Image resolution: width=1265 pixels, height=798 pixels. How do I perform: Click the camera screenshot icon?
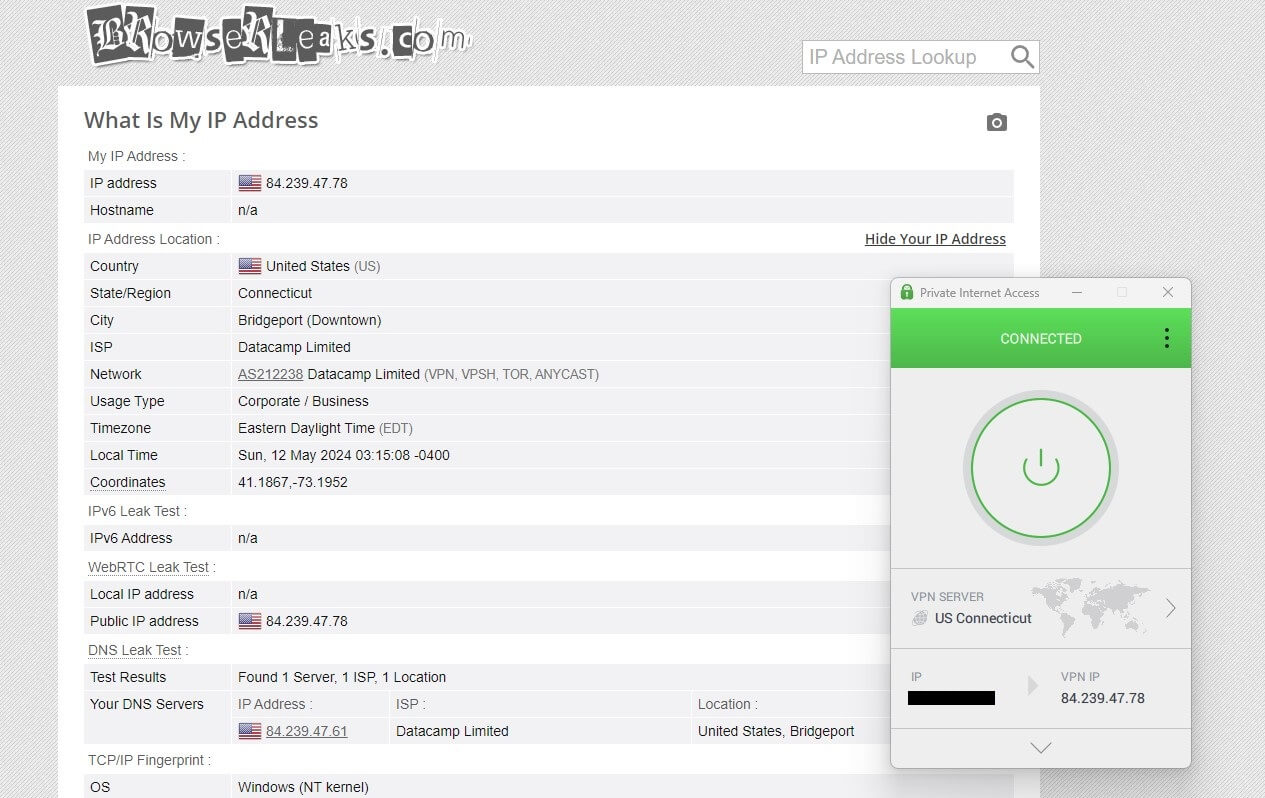click(x=996, y=122)
